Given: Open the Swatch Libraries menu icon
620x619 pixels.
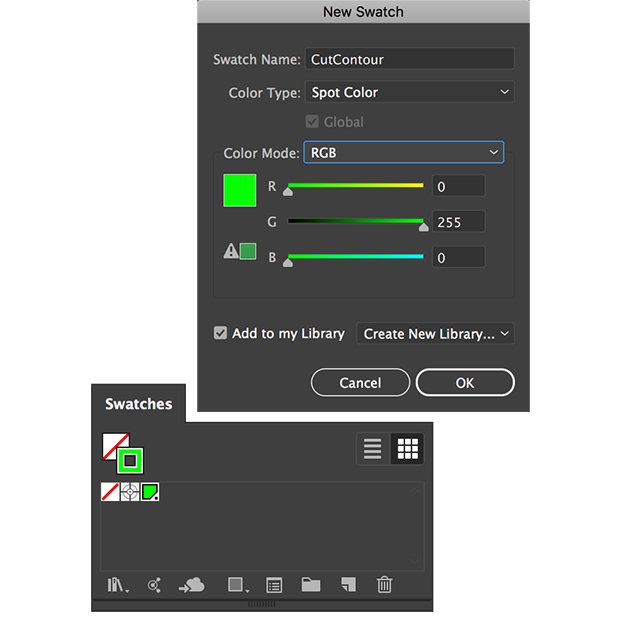Looking at the screenshot, I should pyautogui.click(x=118, y=585).
